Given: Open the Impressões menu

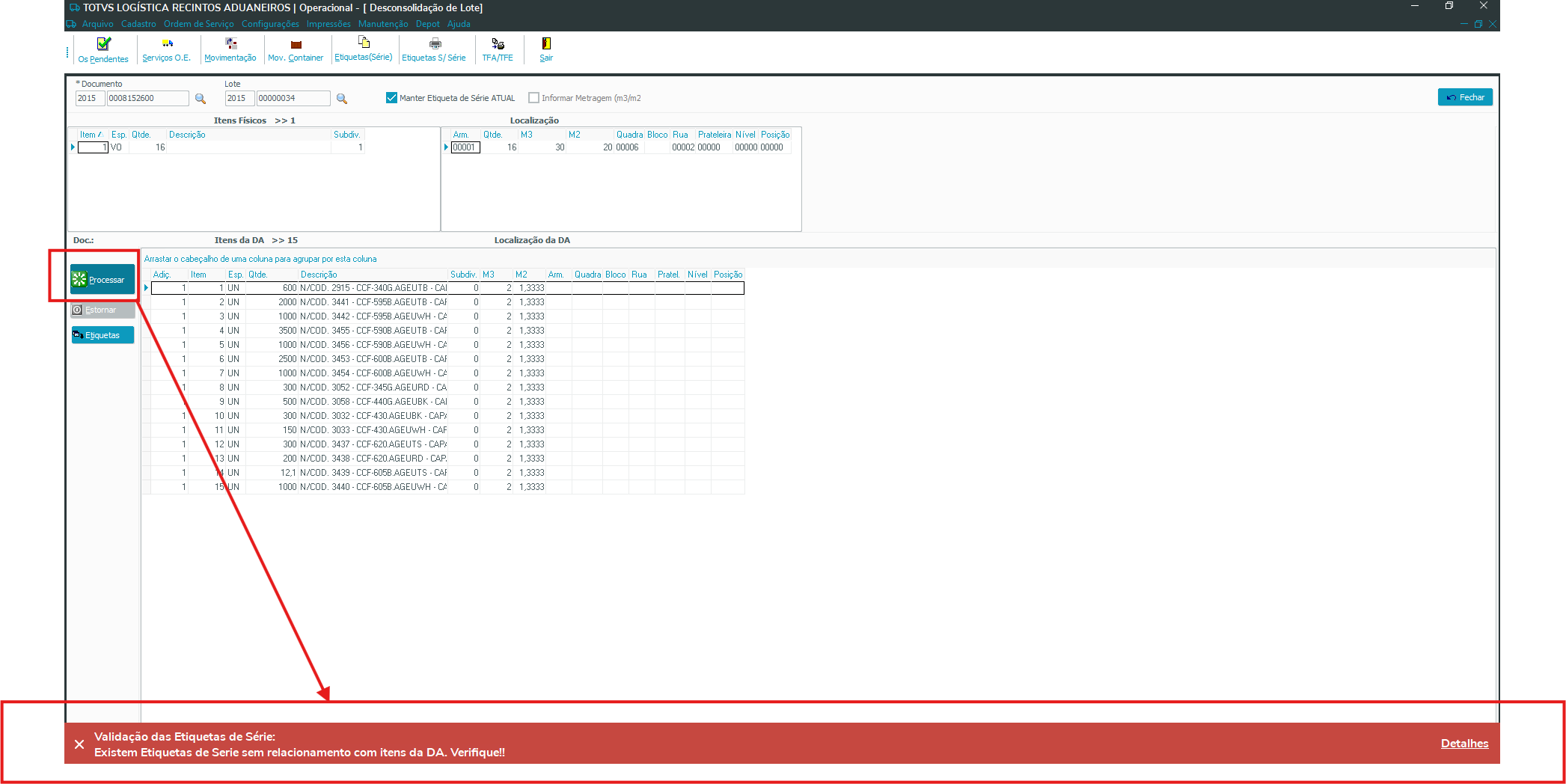Looking at the screenshot, I should 328,24.
